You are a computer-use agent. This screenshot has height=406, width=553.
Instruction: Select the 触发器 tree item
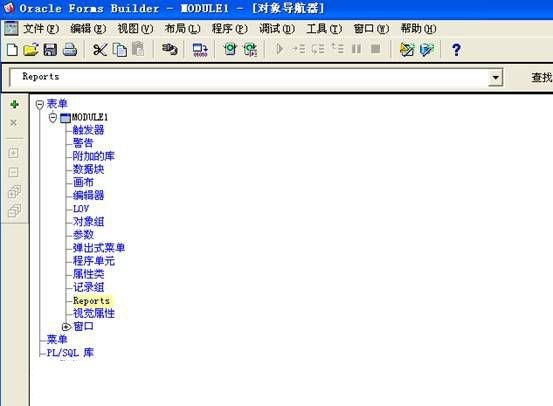[x=89, y=130]
